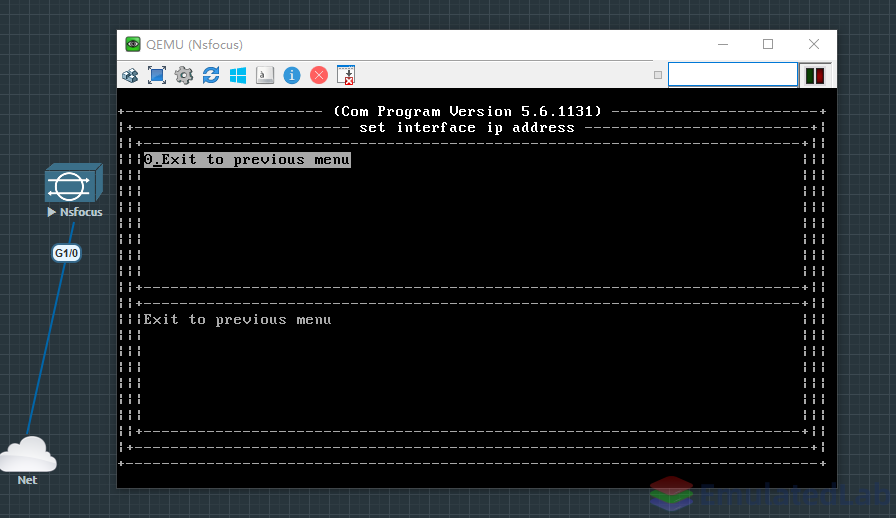Image resolution: width=896 pixels, height=518 pixels.
Task: Click the Windows logo key icon
Action: click(238, 75)
